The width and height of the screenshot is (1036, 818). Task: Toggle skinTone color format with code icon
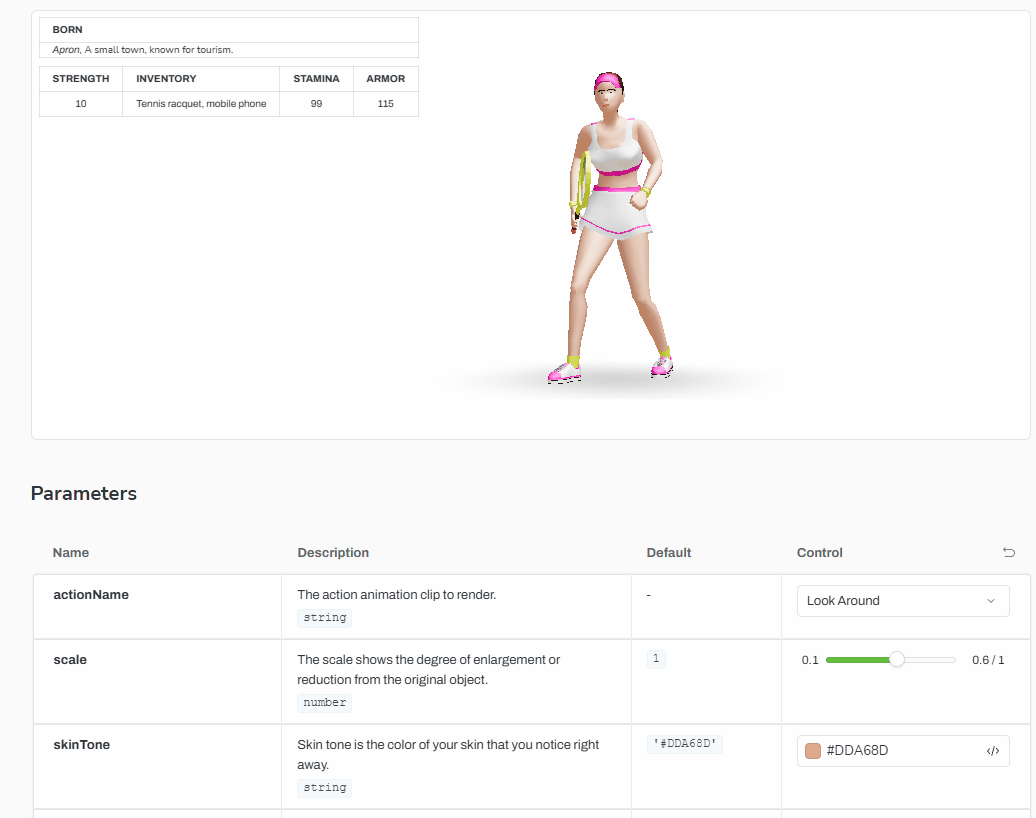click(x=992, y=751)
